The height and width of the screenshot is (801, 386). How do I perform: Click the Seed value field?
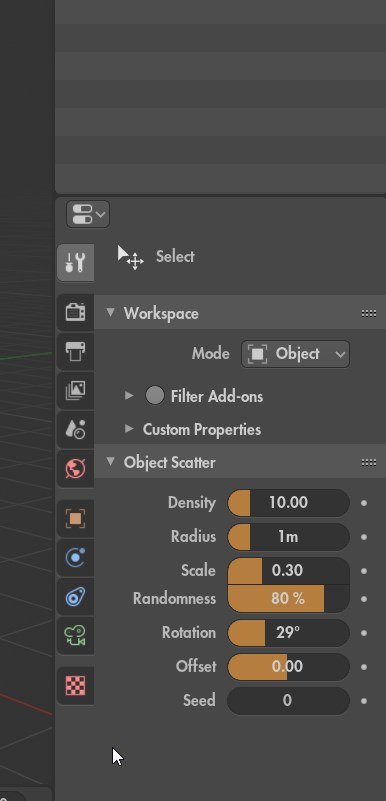pyautogui.click(x=288, y=700)
